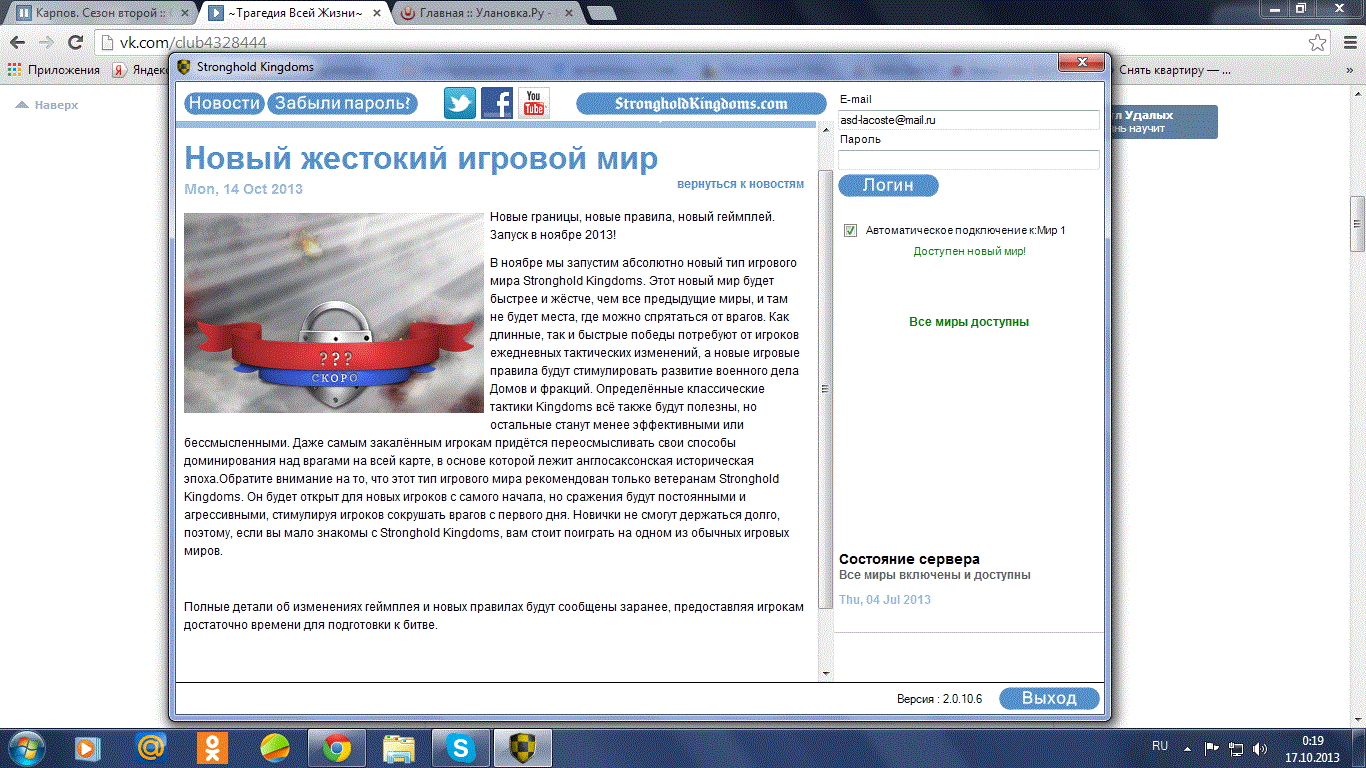Screen dimensions: 1366x768
Task: Open a new browser tab
Action: [601, 14]
